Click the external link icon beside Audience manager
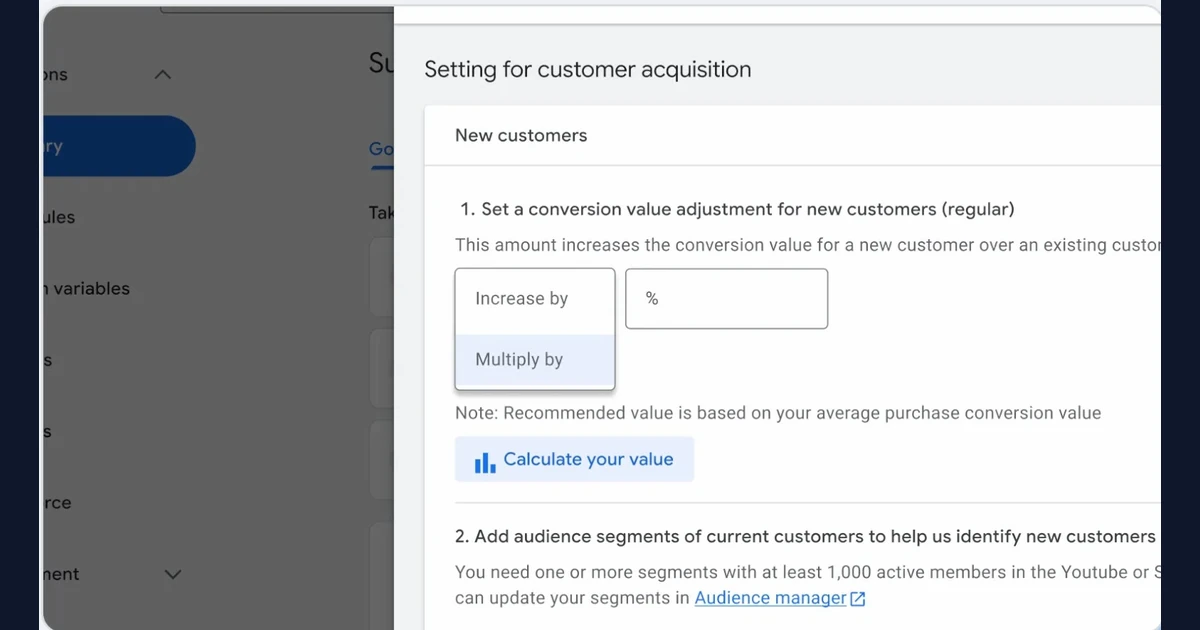Screen dimensions: 1200x630 coord(857,599)
